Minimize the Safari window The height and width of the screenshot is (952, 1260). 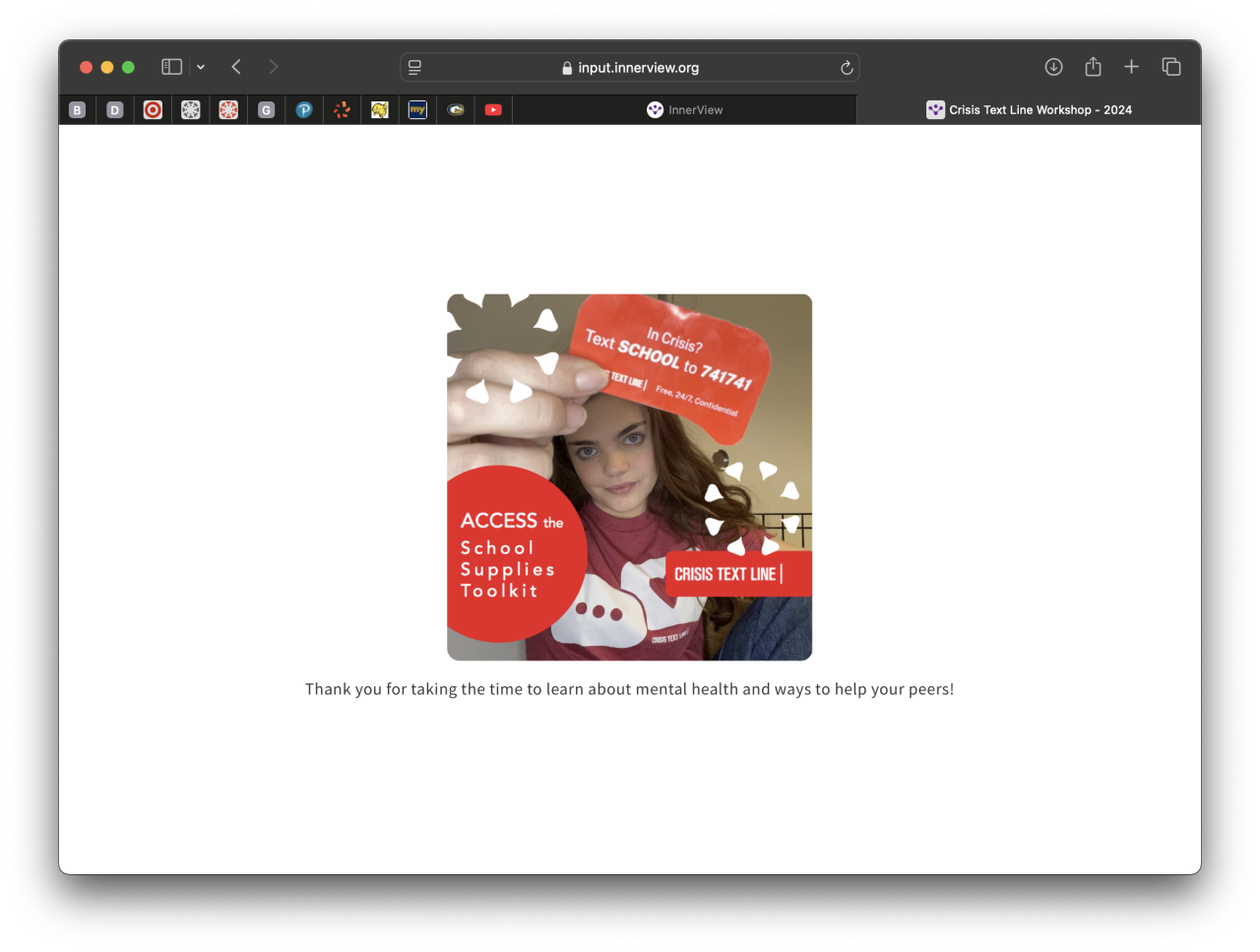tap(107, 67)
